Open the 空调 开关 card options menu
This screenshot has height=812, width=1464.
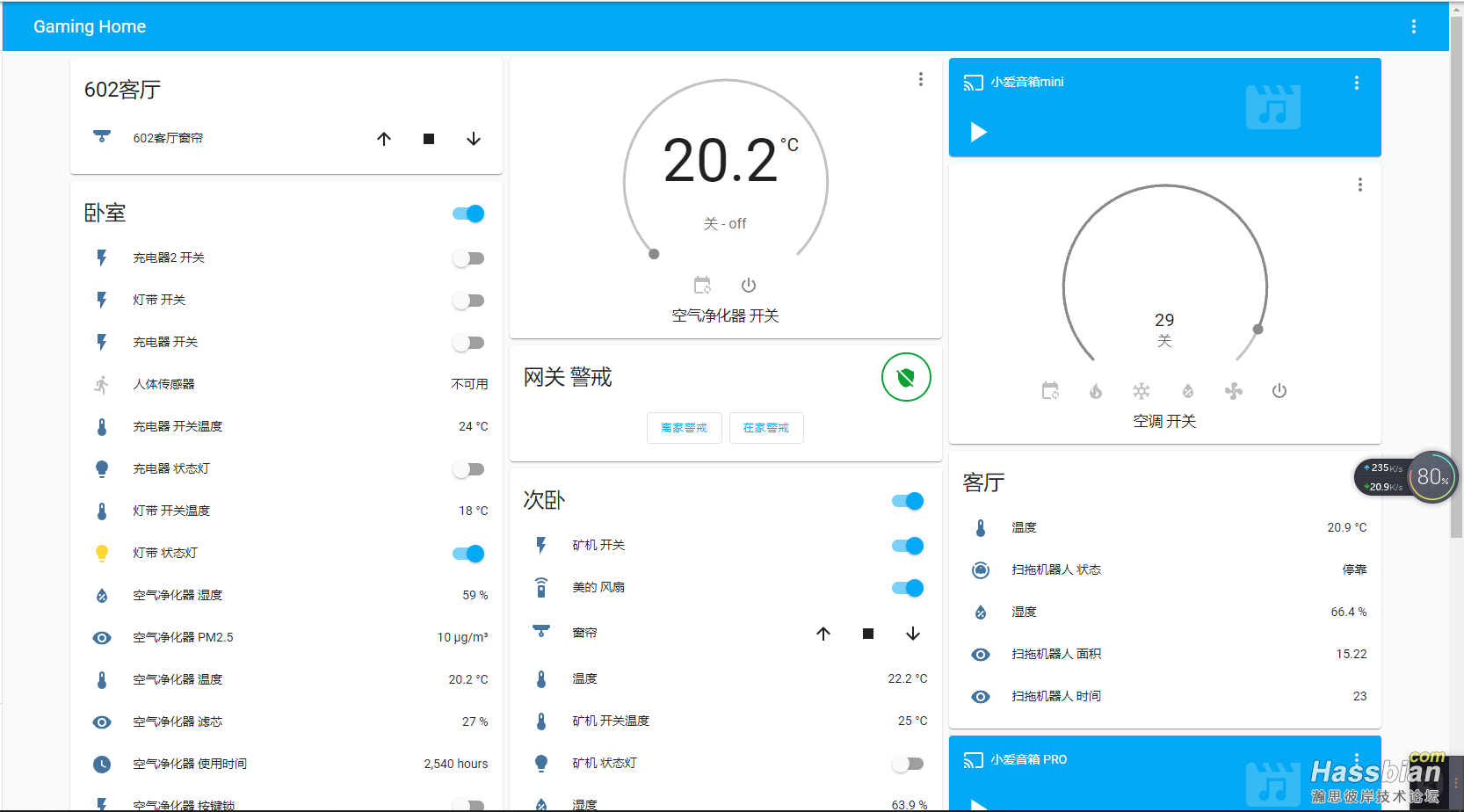point(1360,185)
